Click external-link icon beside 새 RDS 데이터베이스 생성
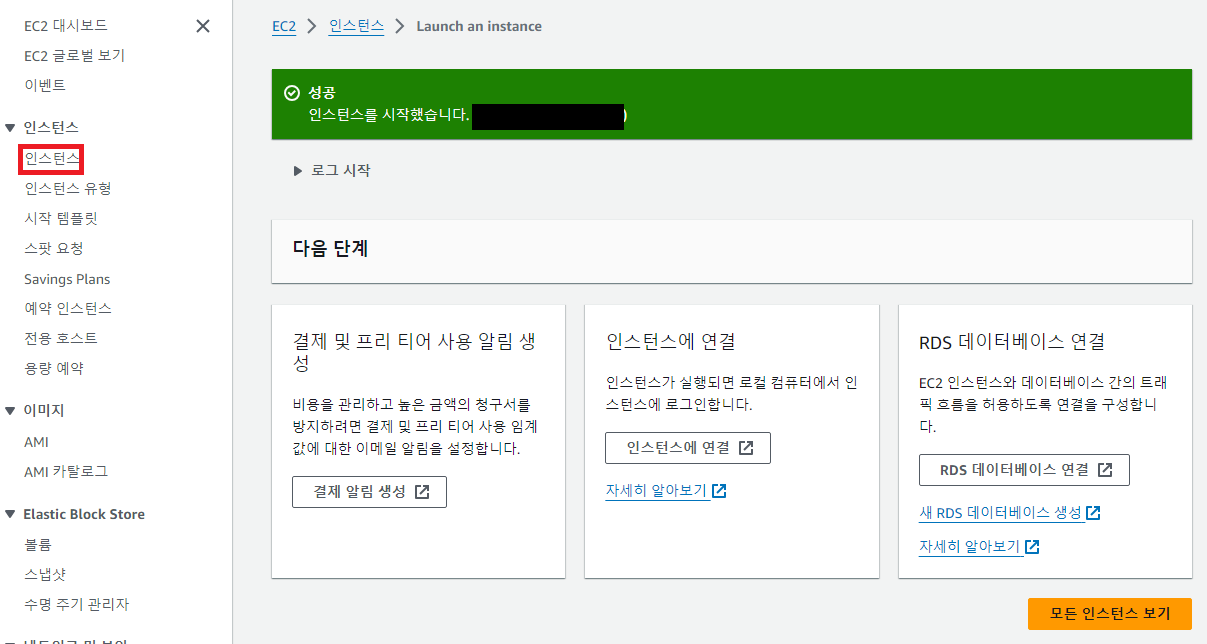Image resolution: width=1207 pixels, height=644 pixels. click(x=1094, y=513)
